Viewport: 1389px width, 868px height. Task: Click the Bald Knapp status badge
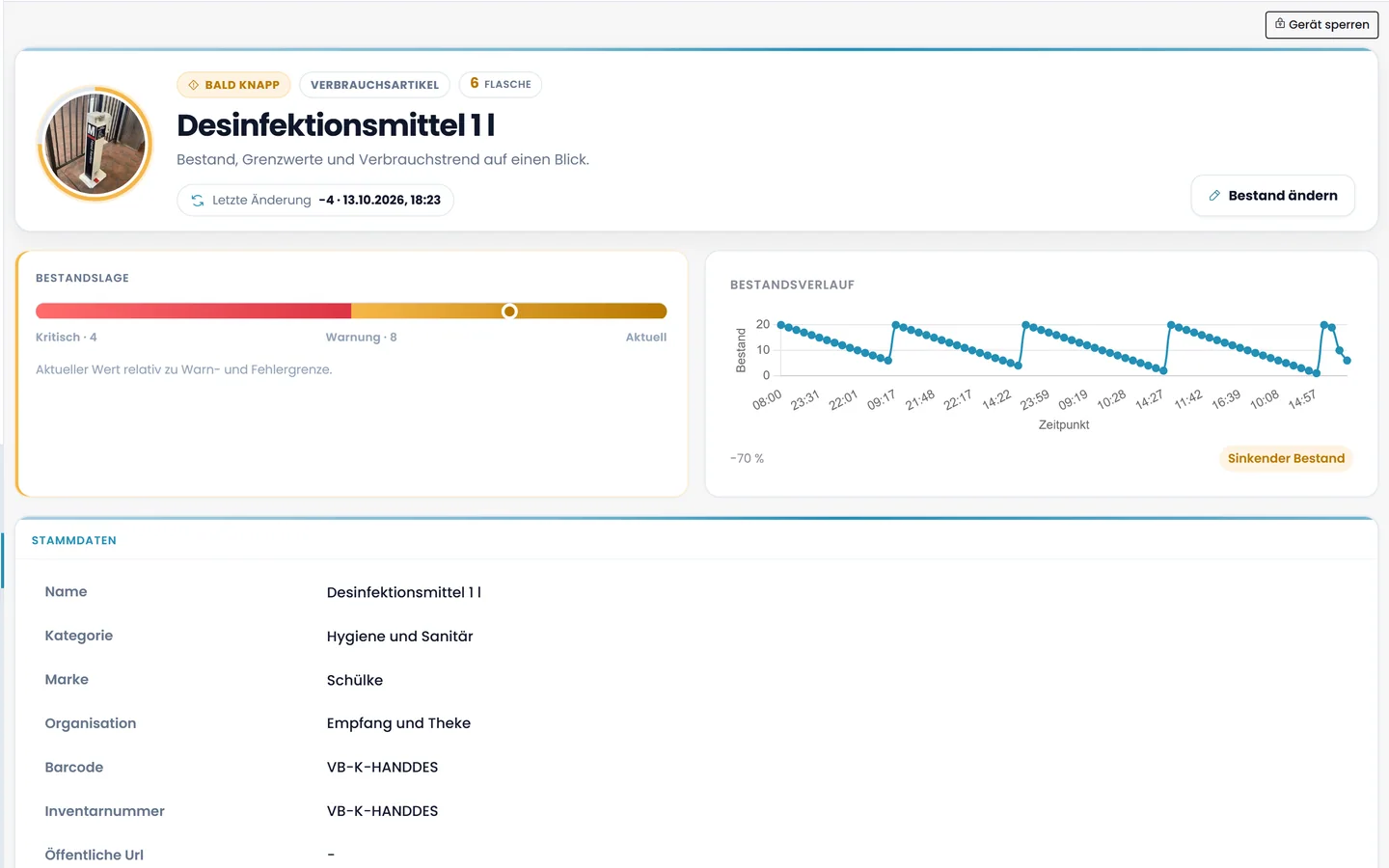(x=233, y=85)
